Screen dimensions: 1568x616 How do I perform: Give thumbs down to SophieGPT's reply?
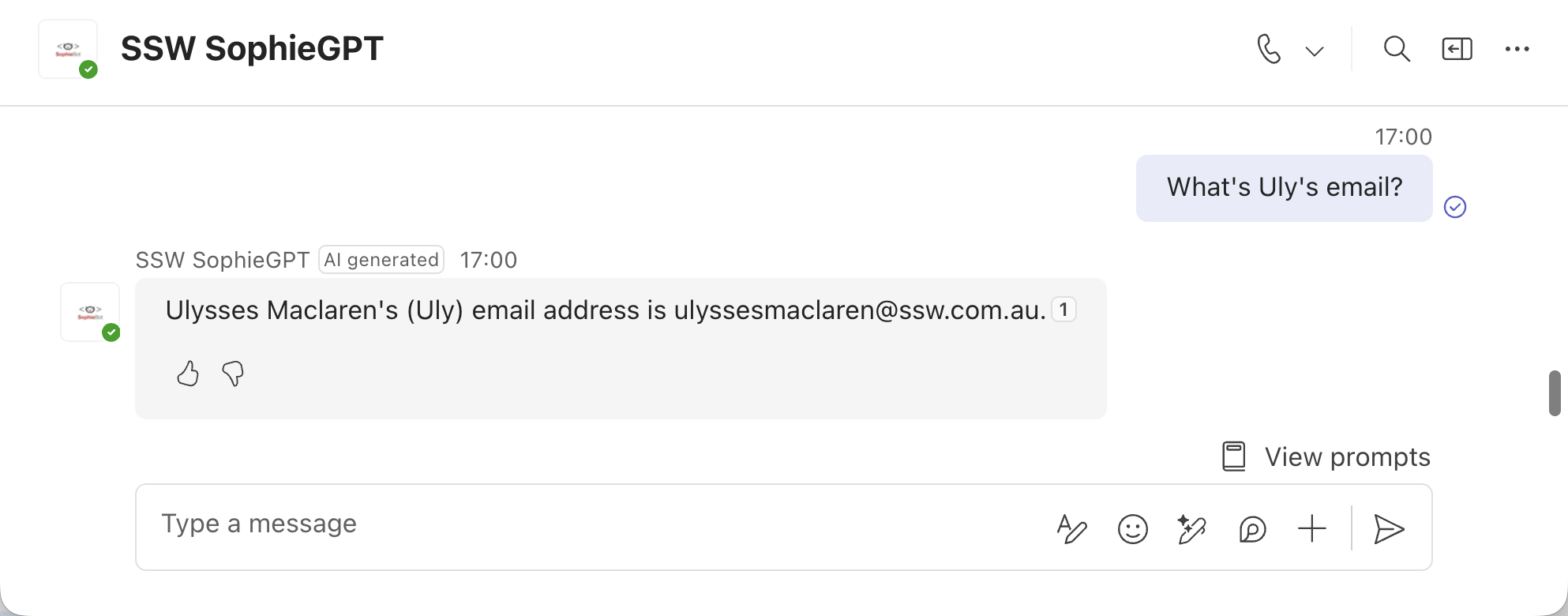click(x=233, y=374)
